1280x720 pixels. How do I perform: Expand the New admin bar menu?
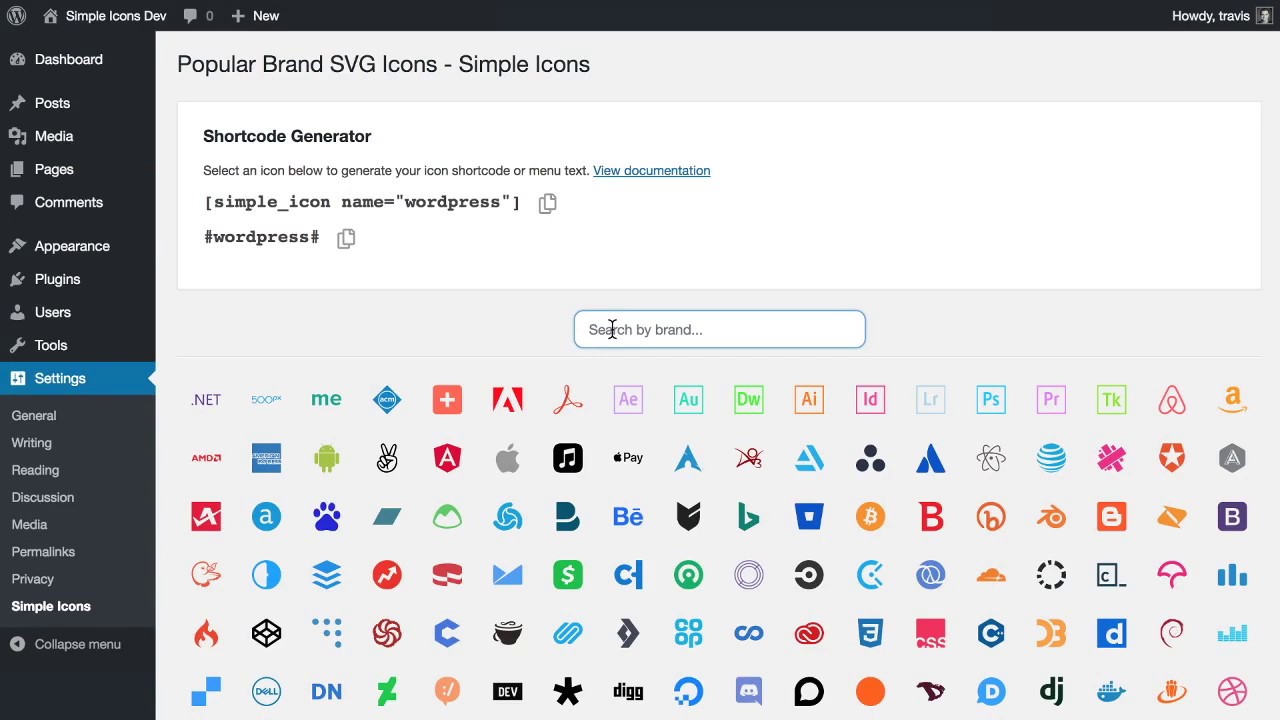(255, 15)
